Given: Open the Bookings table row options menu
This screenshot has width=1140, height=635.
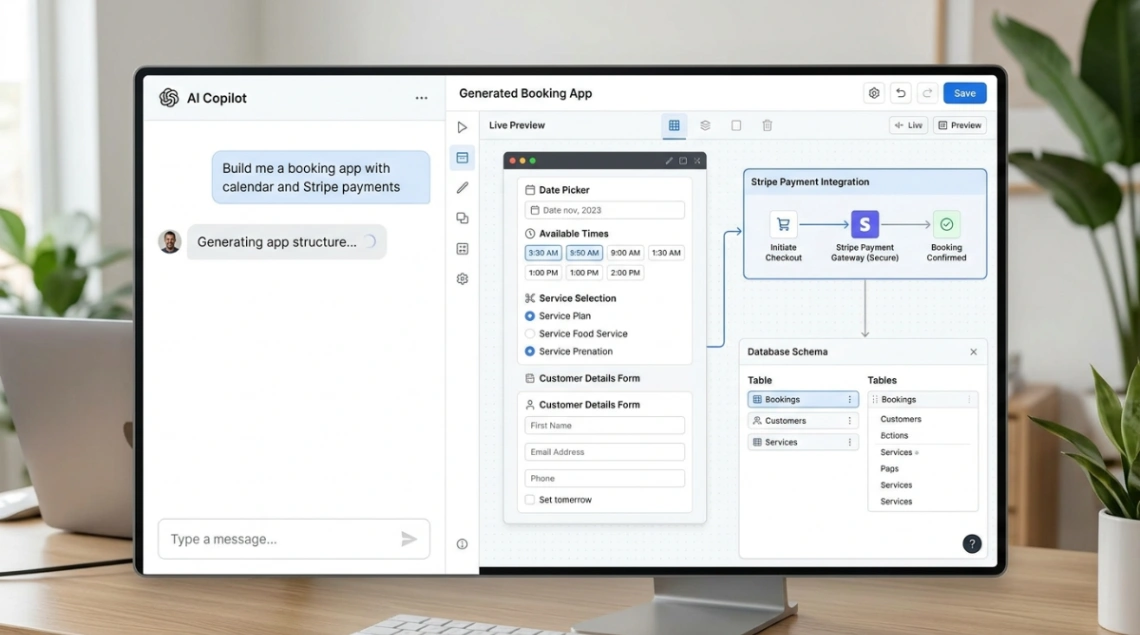Looking at the screenshot, I should [x=849, y=399].
